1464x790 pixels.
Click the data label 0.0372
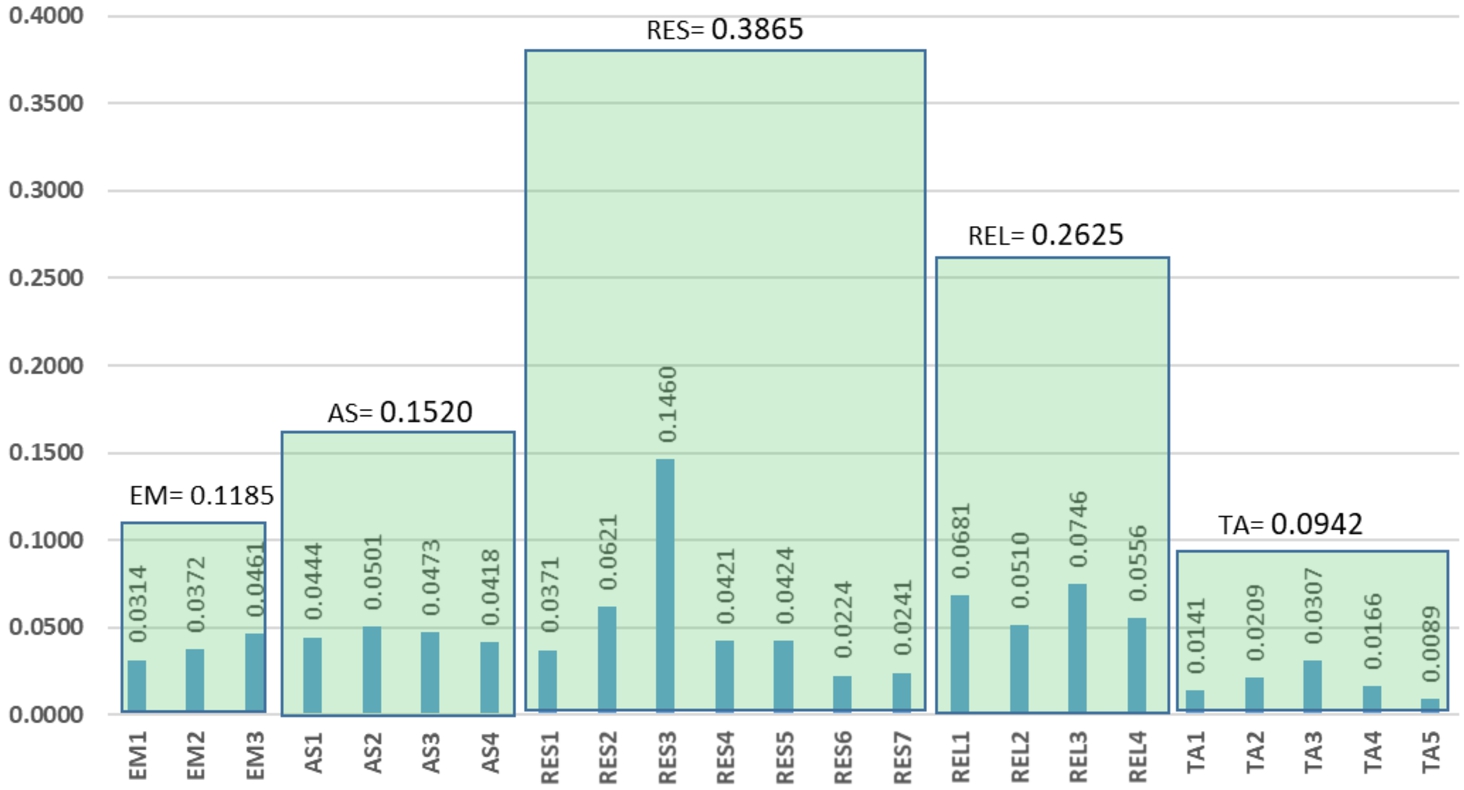[197, 594]
